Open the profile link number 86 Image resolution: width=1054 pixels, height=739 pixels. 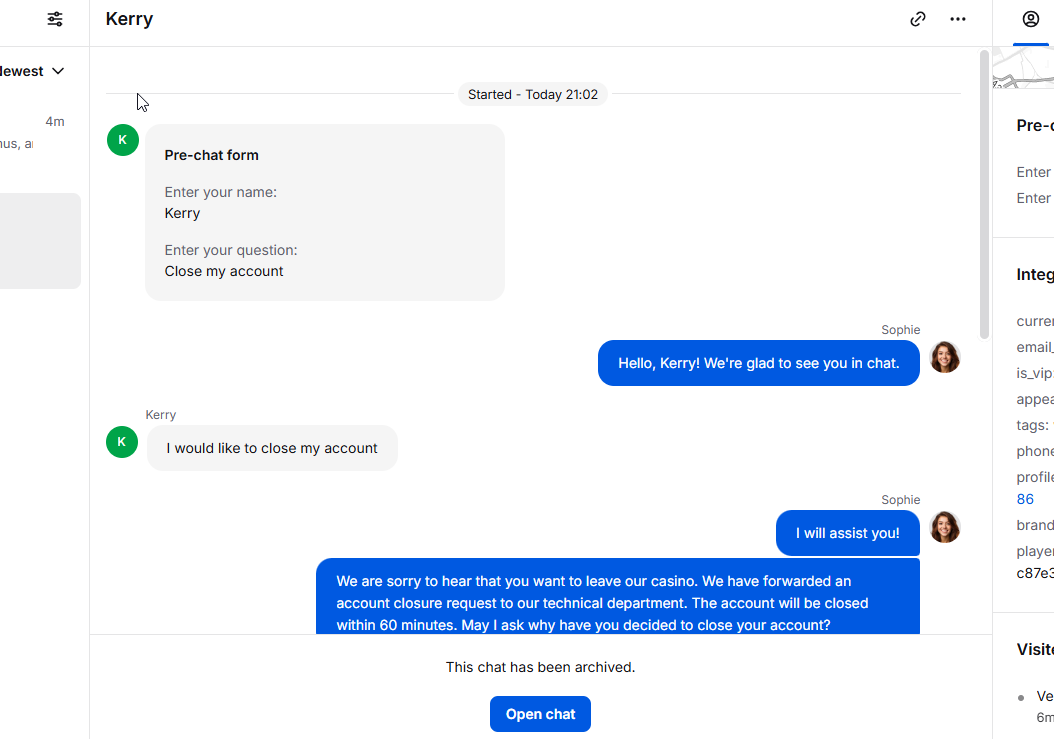1025,499
